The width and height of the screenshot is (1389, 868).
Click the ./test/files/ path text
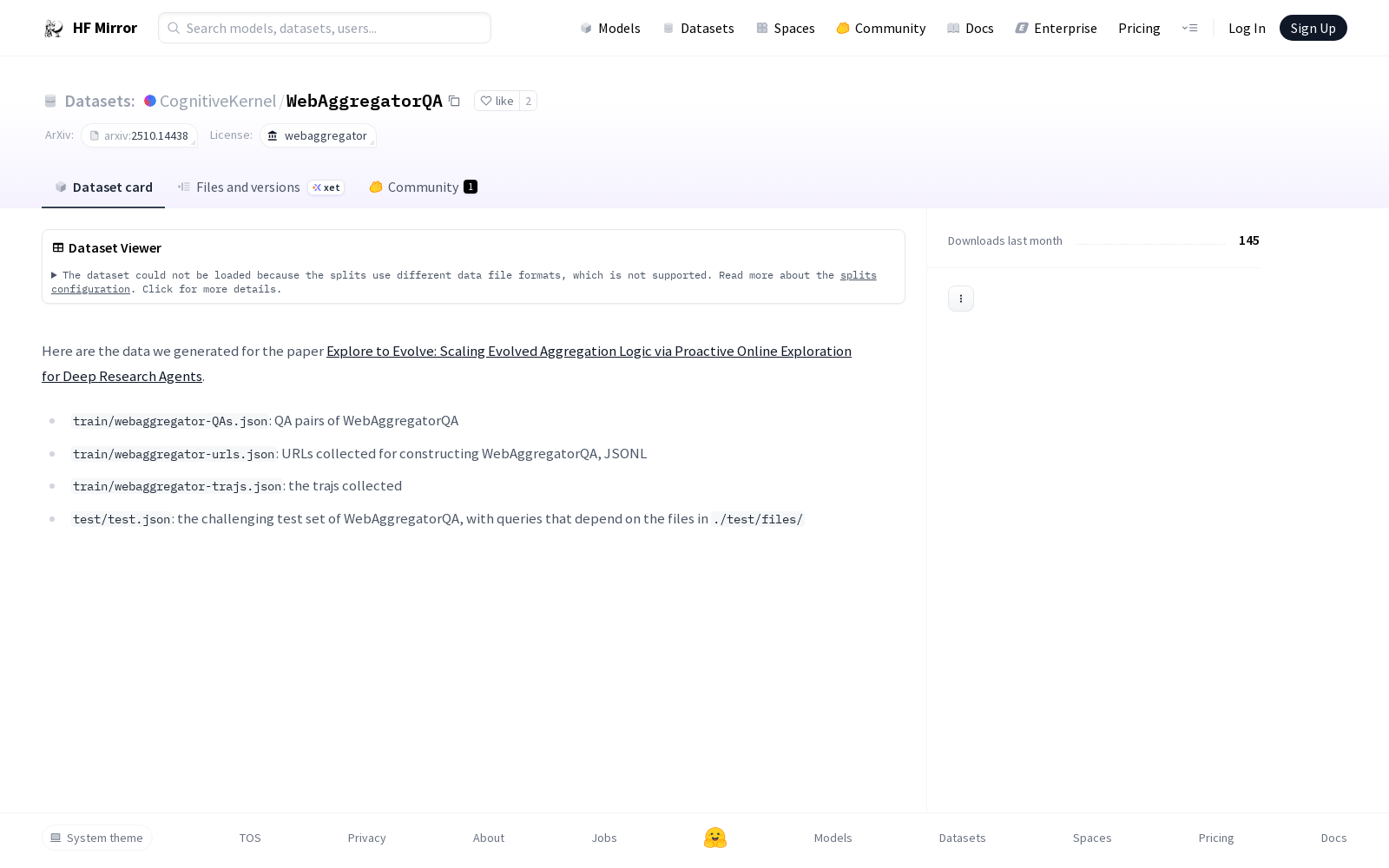click(x=758, y=519)
